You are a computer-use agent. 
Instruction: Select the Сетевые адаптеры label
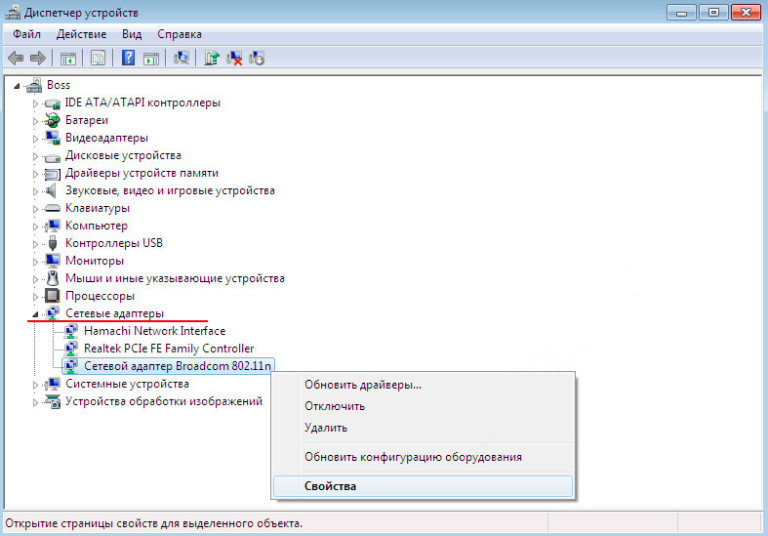[115, 313]
